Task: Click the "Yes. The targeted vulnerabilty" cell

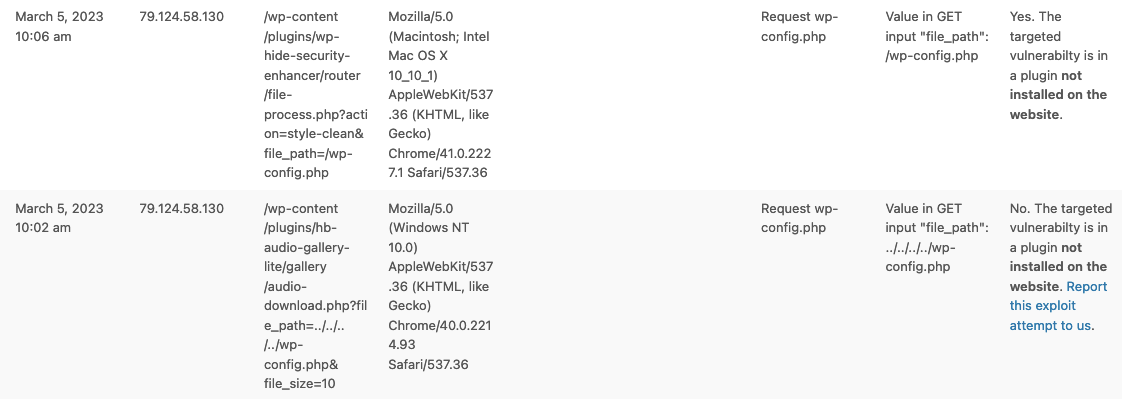Action: (1058, 65)
